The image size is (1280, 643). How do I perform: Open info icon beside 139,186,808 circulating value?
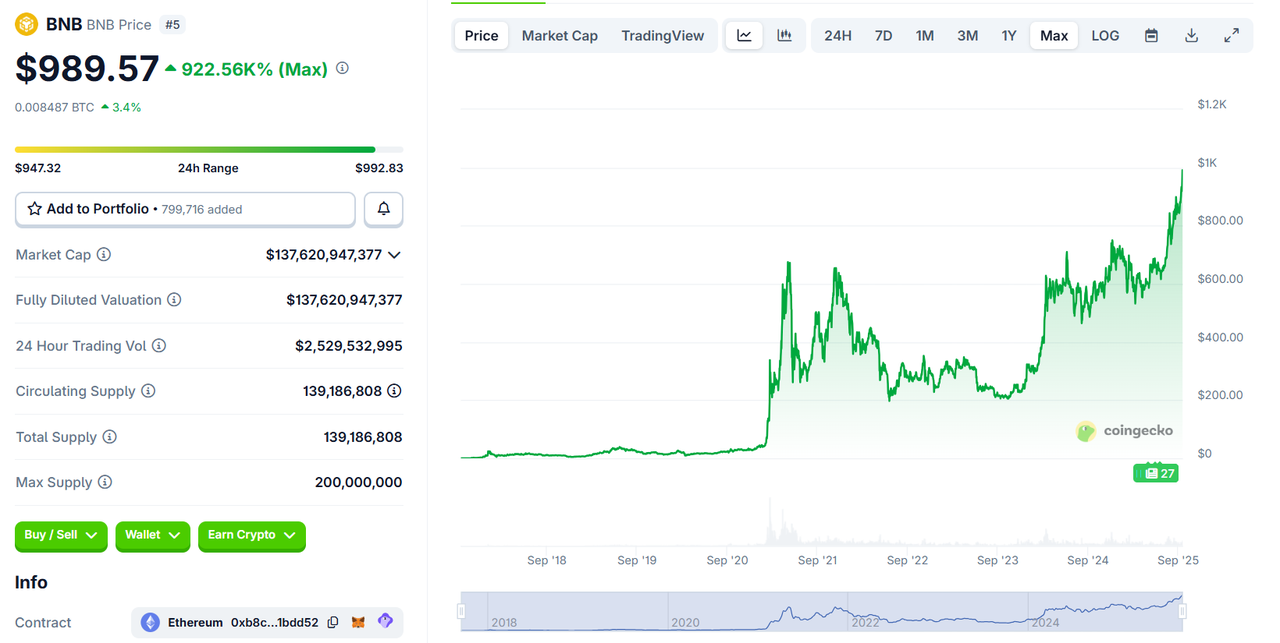(x=395, y=391)
